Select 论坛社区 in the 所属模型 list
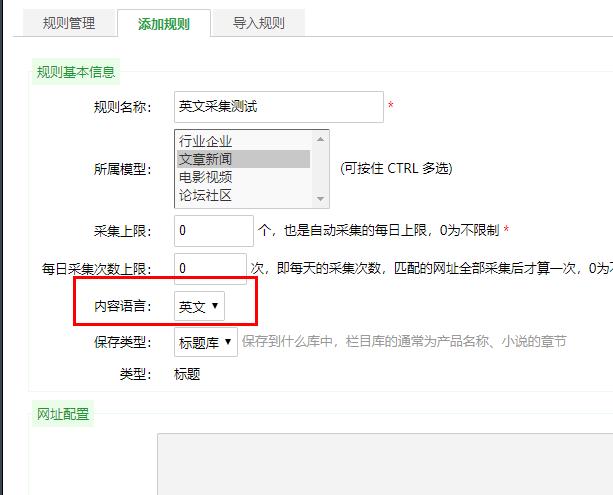 coord(243,195)
